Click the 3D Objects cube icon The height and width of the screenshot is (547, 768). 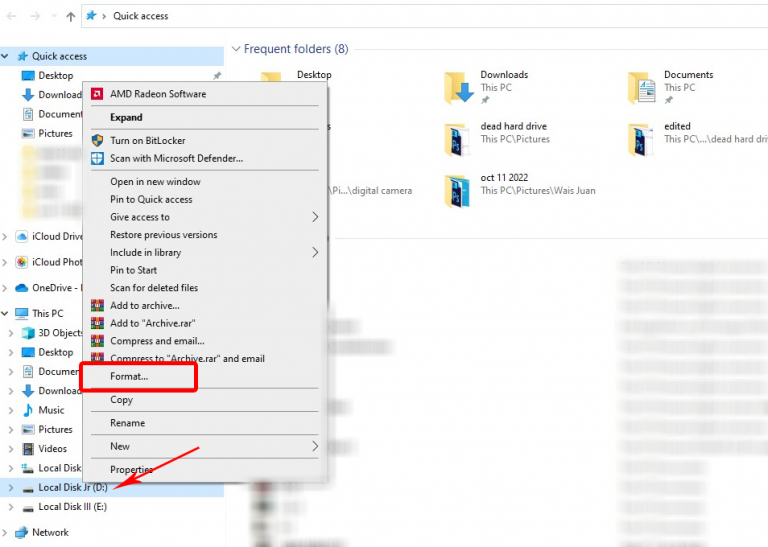coord(28,333)
